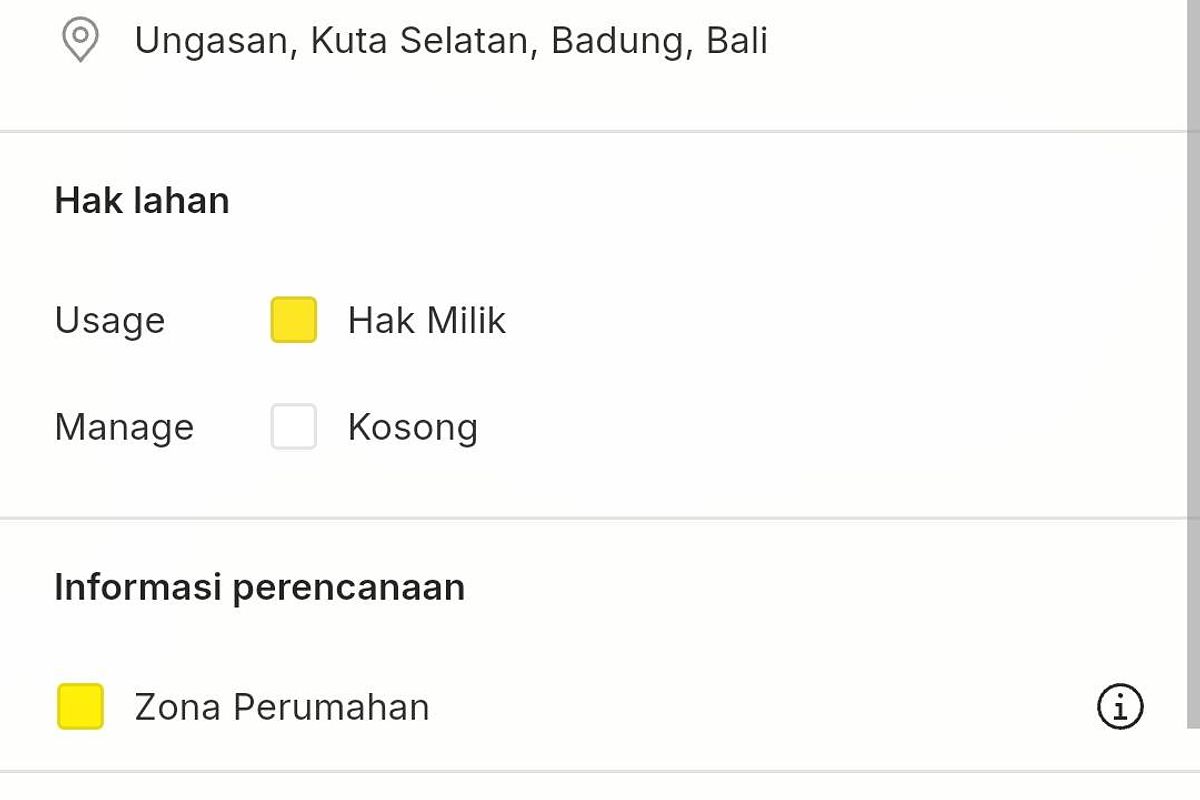Click the Informasi perencanaan heading
The height and width of the screenshot is (800, 1200).
pos(260,587)
